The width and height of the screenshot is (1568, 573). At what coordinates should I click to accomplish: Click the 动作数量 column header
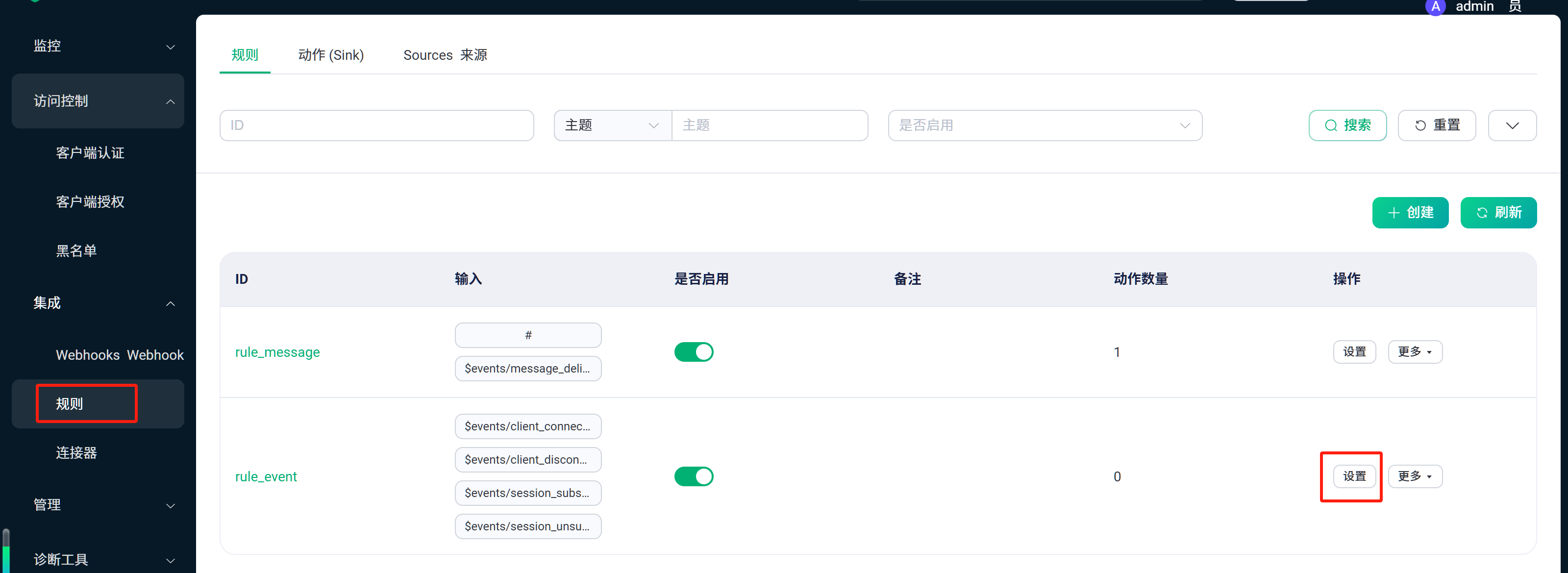[x=1141, y=279]
